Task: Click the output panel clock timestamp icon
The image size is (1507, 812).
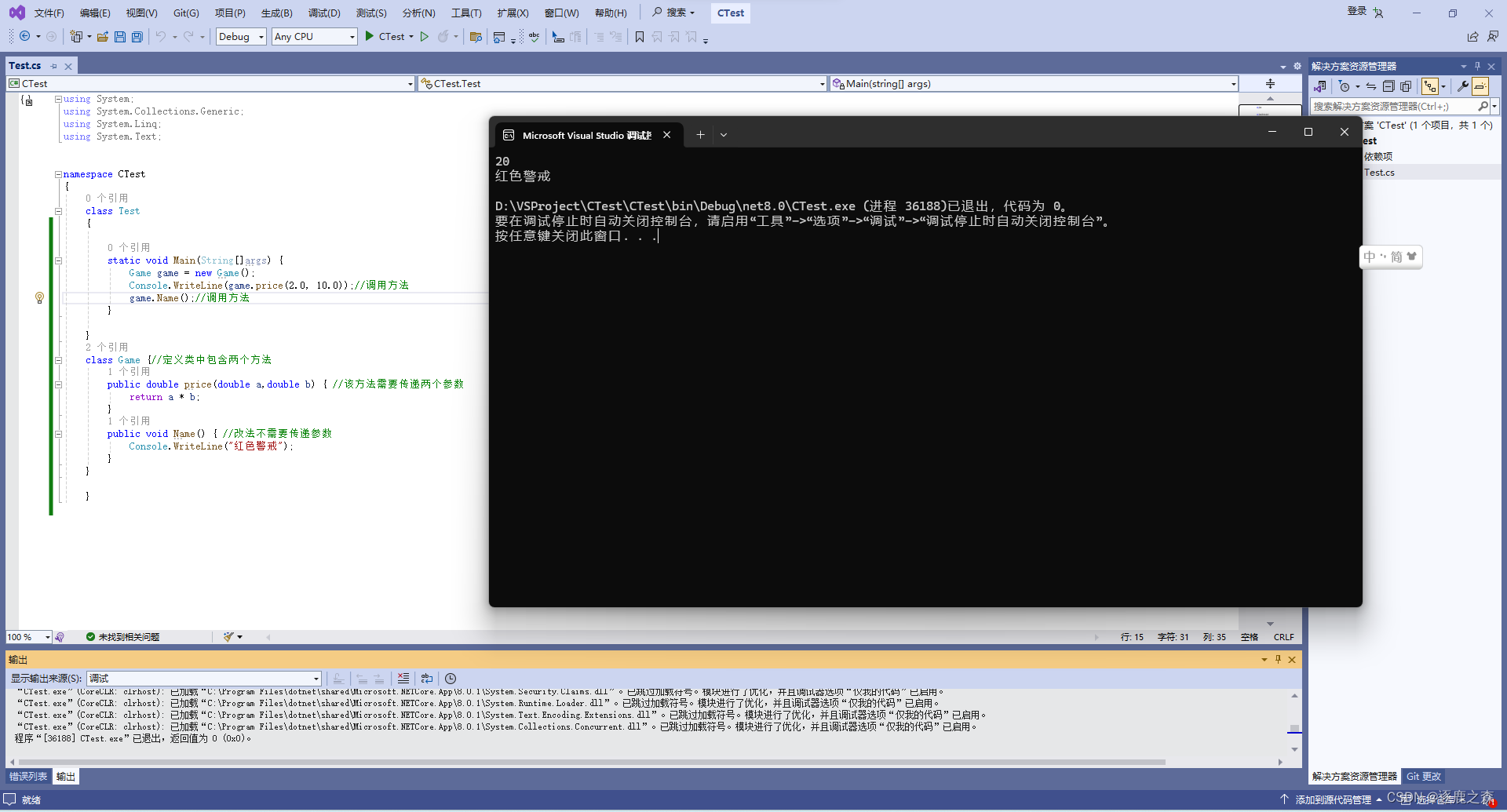Action: 451,678
